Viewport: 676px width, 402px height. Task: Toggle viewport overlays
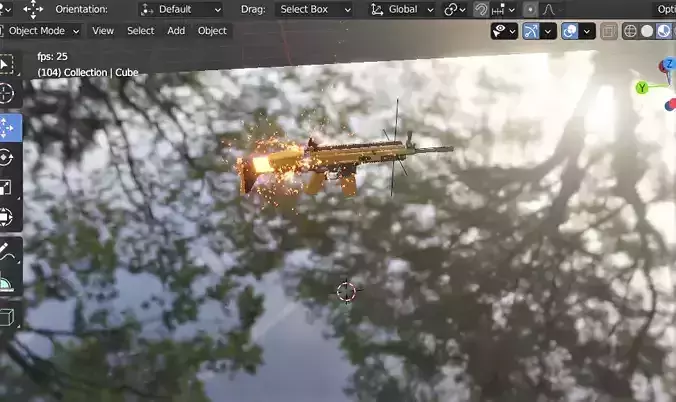click(570, 31)
